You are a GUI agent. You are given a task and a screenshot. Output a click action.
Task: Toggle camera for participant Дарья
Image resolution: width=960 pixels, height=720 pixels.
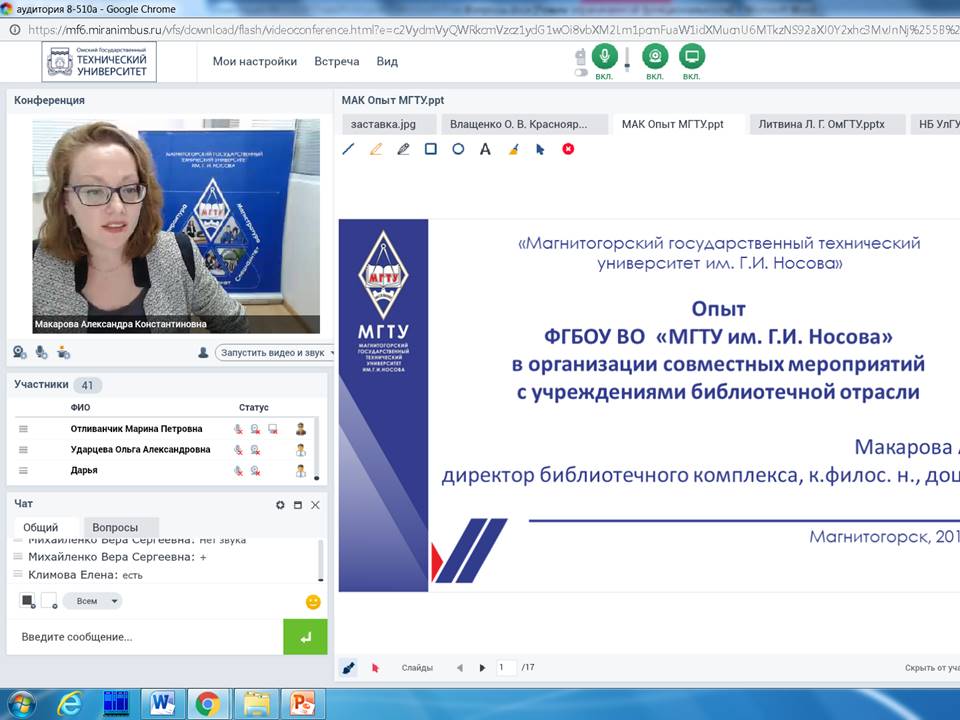255,471
